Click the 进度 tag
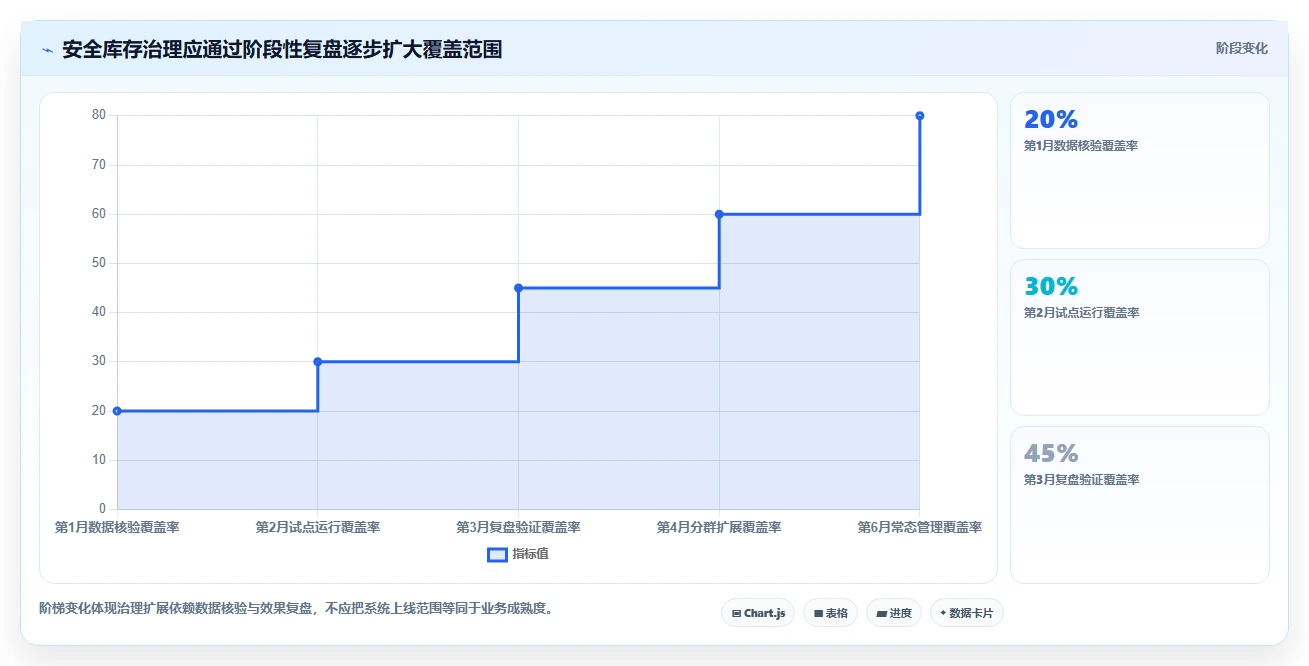The height and width of the screenshot is (666, 1309). (x=894, y=613)
